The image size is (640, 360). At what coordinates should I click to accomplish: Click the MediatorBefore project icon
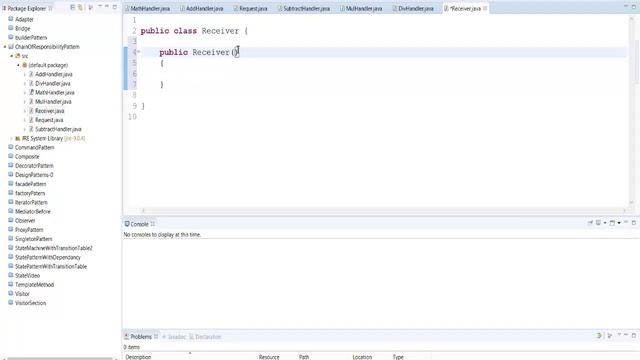11,211
